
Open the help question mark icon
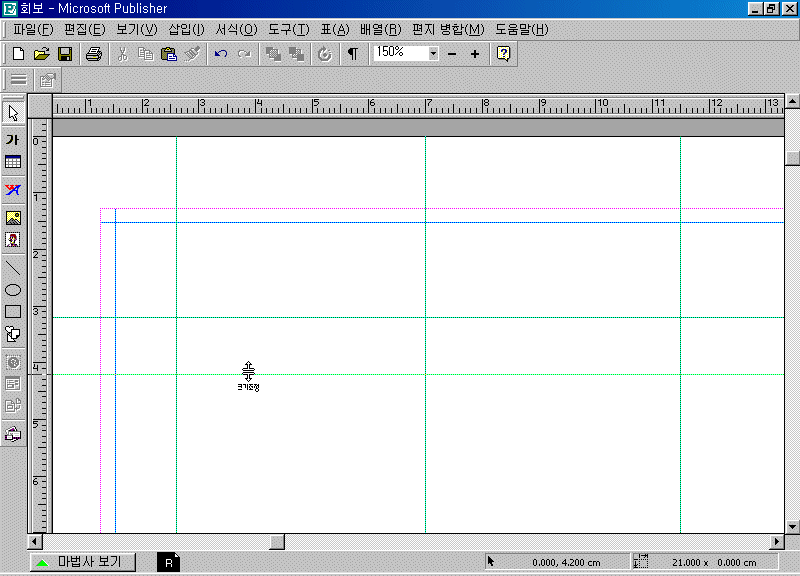[x=504, y=54]
